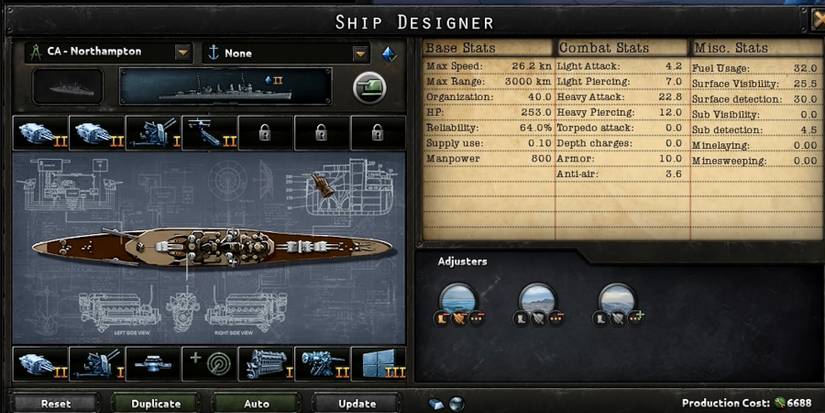Click the secondary battery II bottom slot
This screenshot has width=825, height=413.
322,364
